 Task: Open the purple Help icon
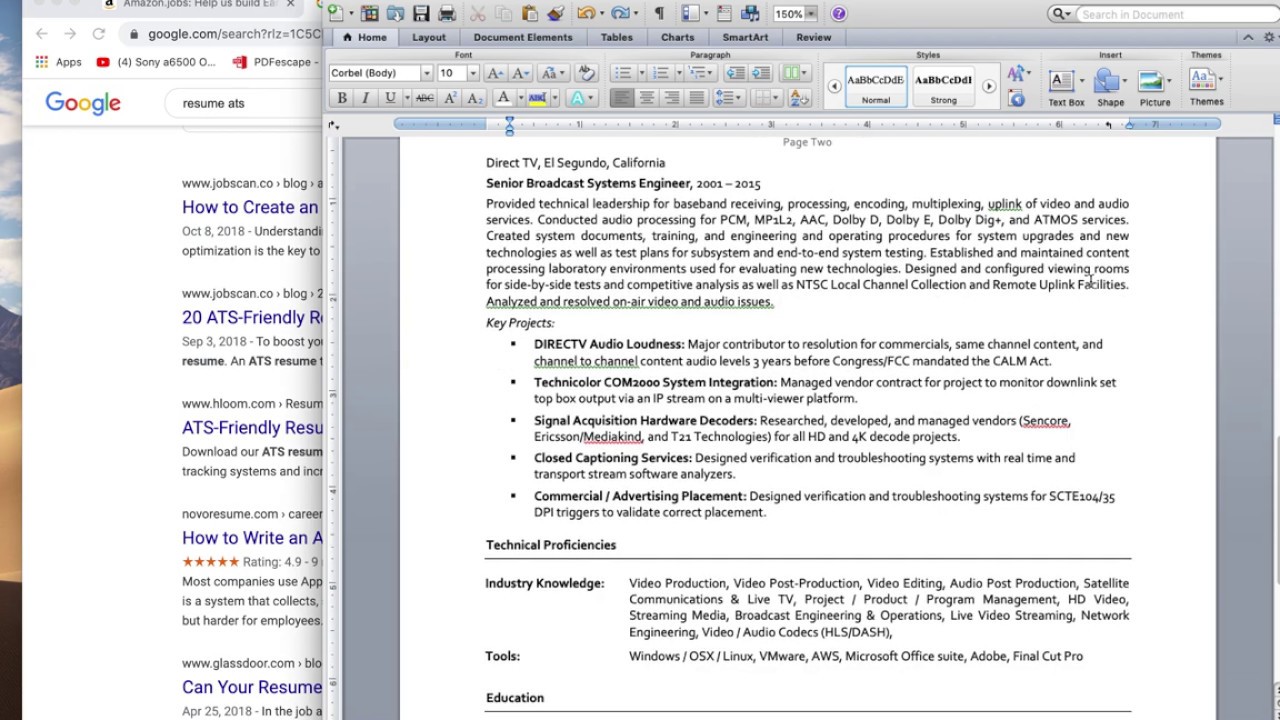[x=838, y=14]
